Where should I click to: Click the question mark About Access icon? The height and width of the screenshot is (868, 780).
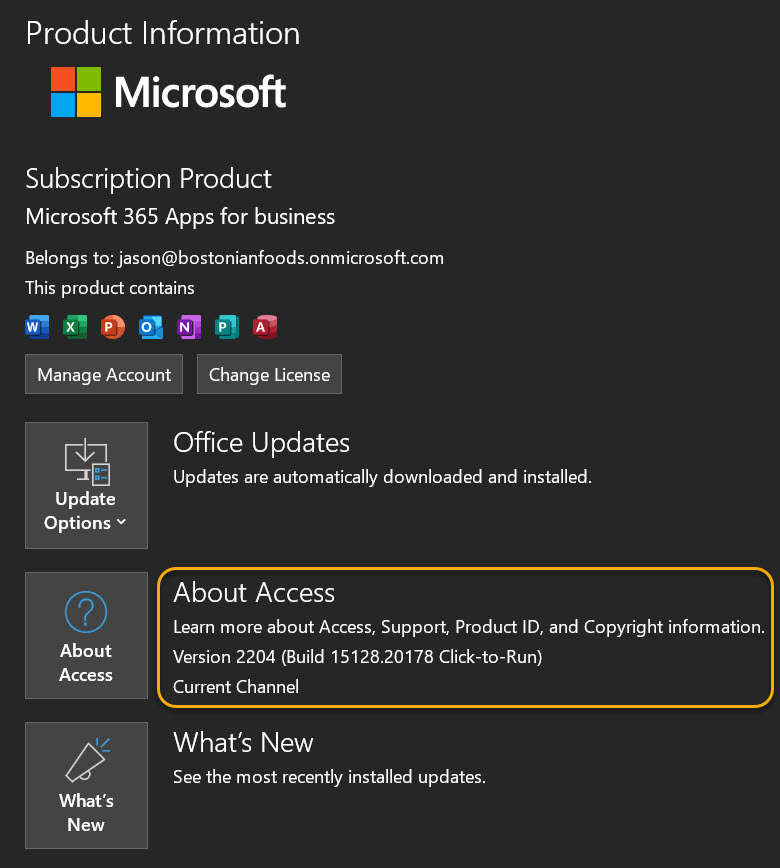pos(86,611)
